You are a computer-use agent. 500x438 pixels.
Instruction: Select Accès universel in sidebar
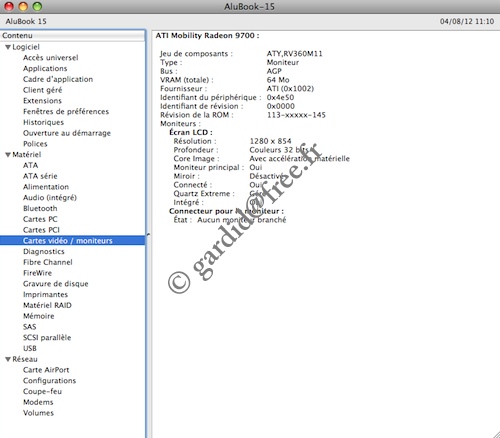coord(51,58)
